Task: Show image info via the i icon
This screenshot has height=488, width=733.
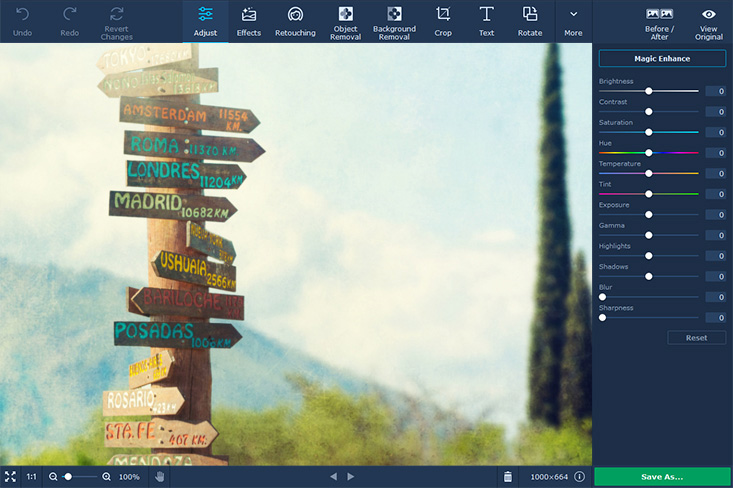Action: point(579,476)
